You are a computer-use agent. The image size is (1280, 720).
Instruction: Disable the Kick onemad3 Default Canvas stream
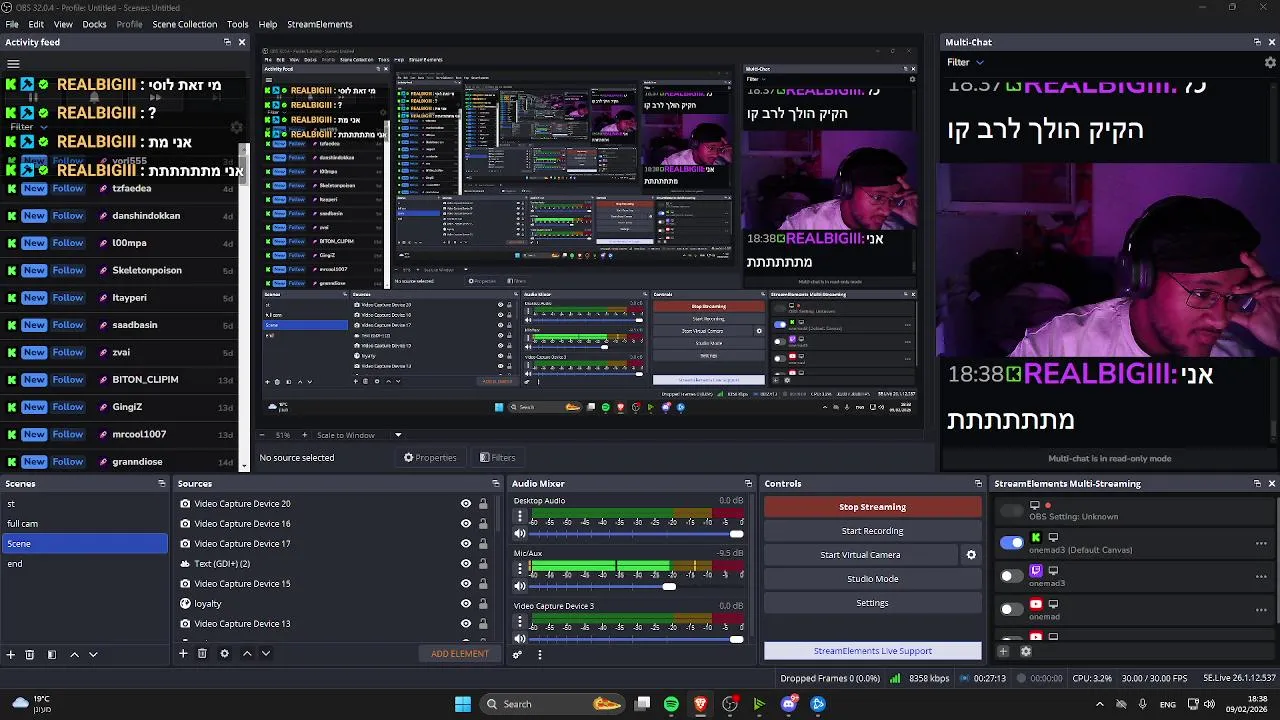(1012, 543)
